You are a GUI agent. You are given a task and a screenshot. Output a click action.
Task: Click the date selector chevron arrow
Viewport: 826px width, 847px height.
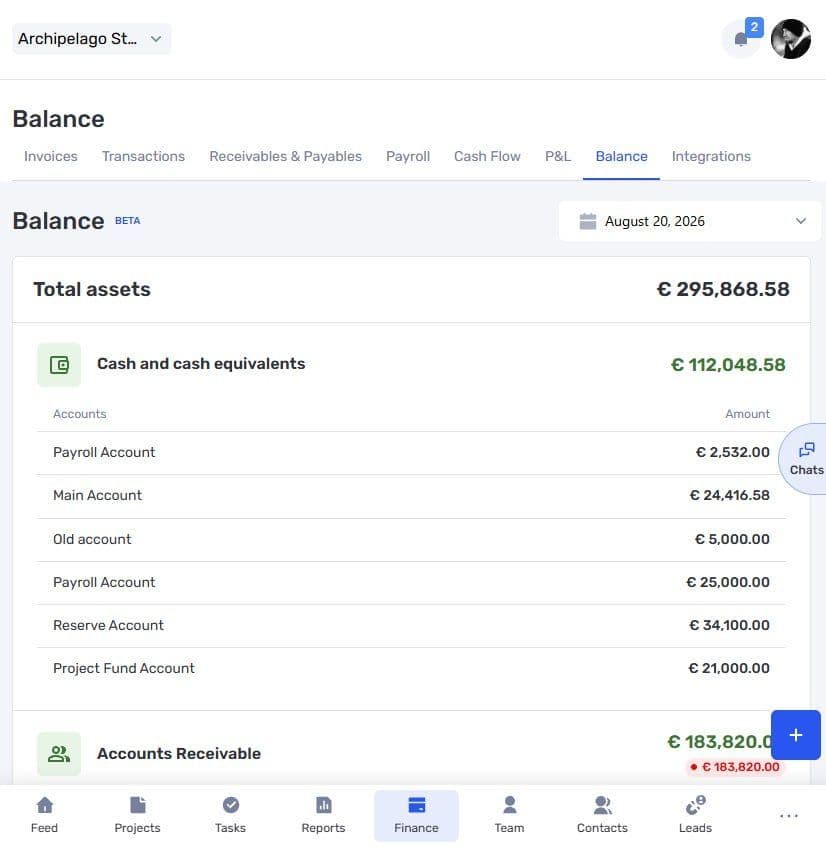coord(801,221)
